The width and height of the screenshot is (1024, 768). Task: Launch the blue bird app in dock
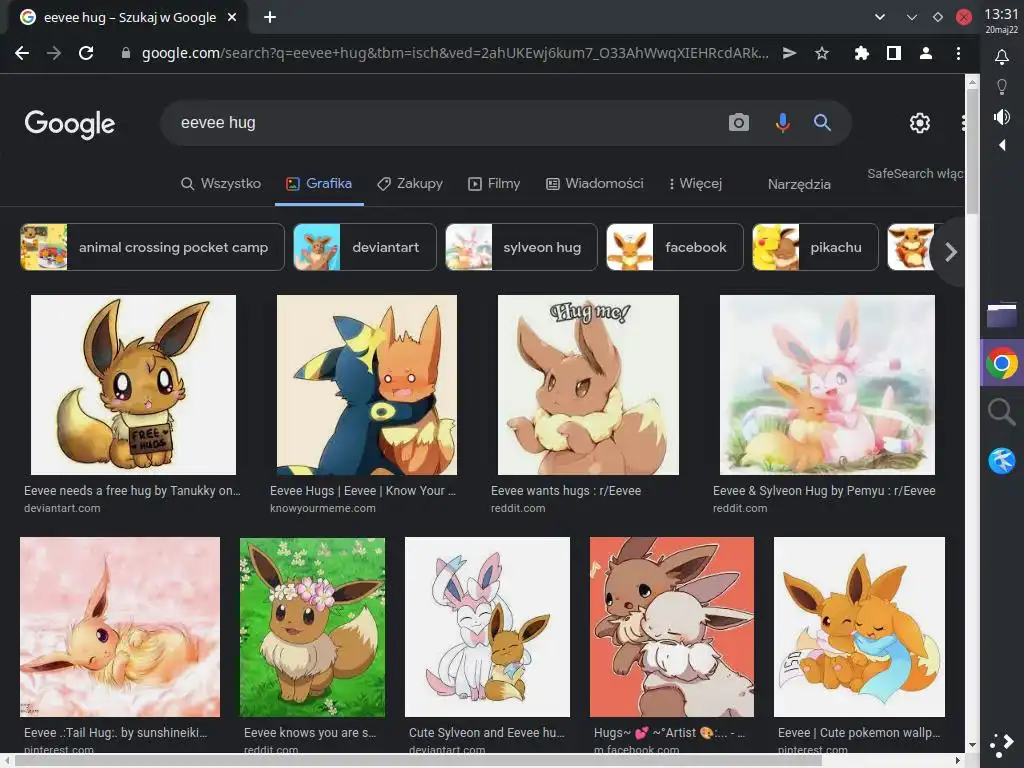click(x=1002, y=460)
